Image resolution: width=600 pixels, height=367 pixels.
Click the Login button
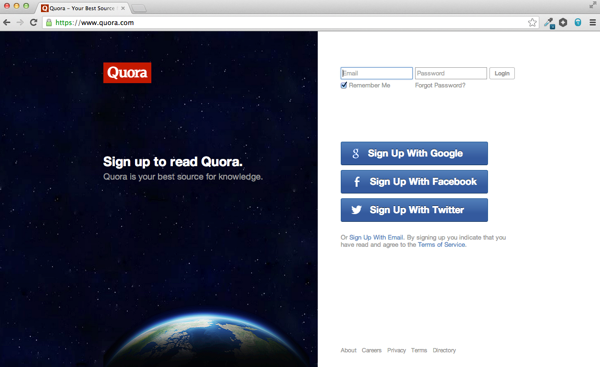[502, 73]
